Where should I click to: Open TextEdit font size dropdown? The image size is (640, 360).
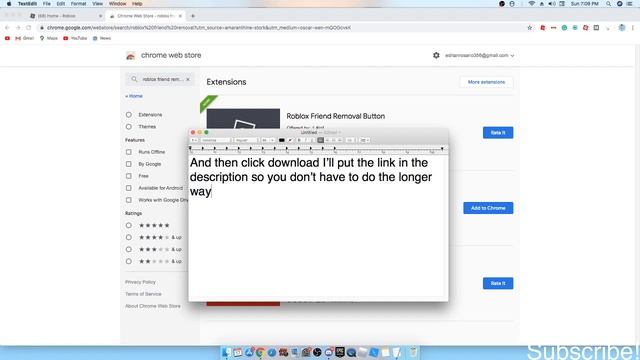(x=267, y=140)
